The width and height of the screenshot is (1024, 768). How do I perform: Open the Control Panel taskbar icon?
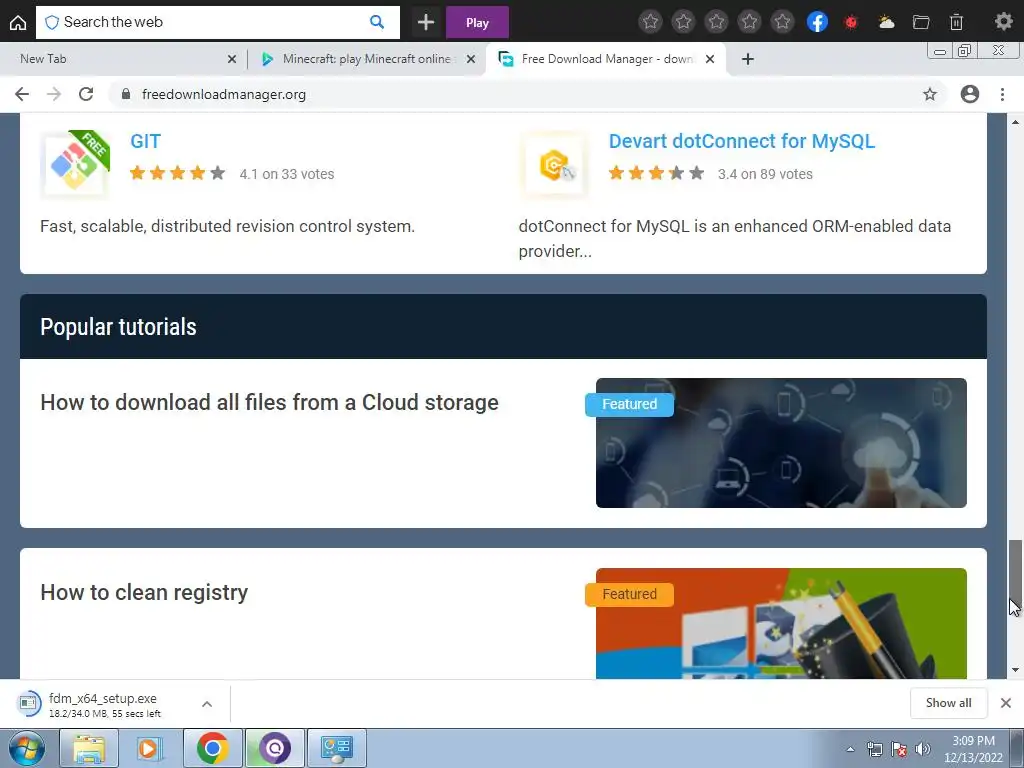337,748
